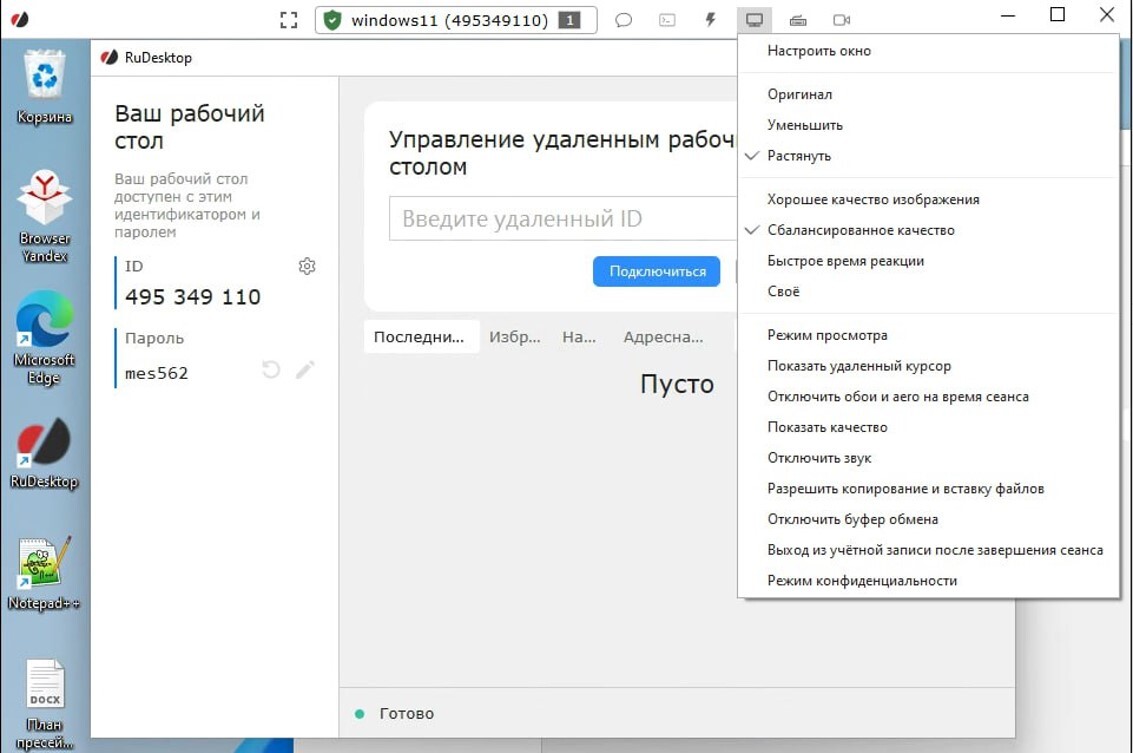Edit the password using the pencil icon
The image size is (1133, 753).
(306, 370)
